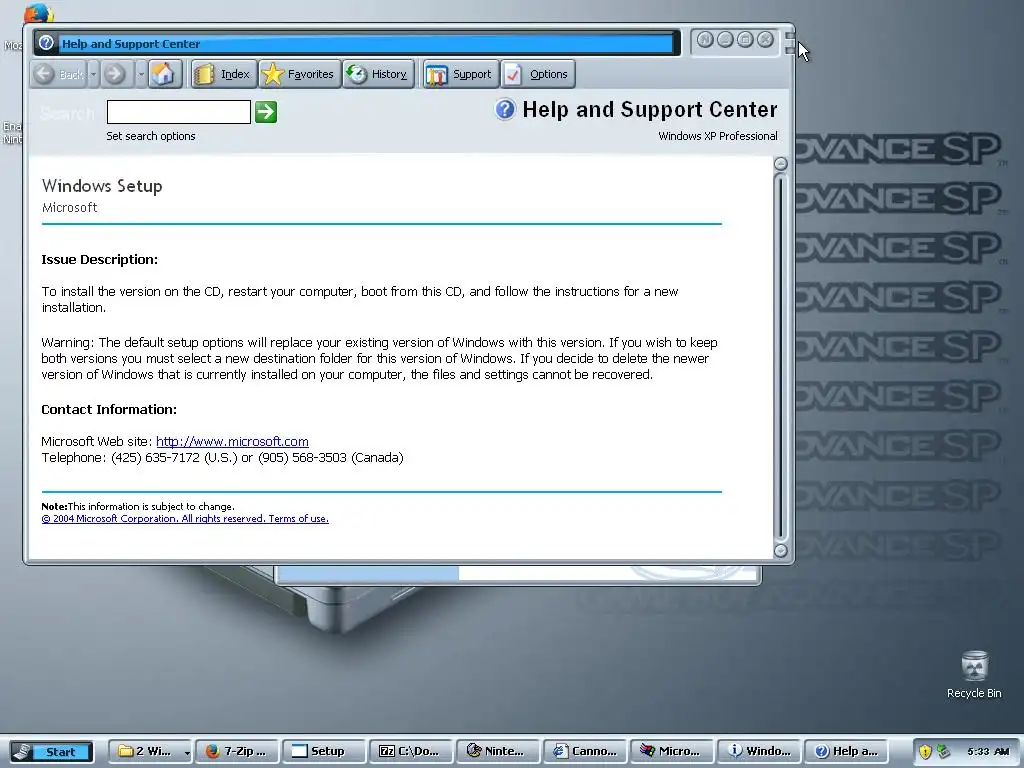Click the Issue Description: heading
Viewport: 1024px width, 768px height.
pyautogui.click(x=99, y=259)
